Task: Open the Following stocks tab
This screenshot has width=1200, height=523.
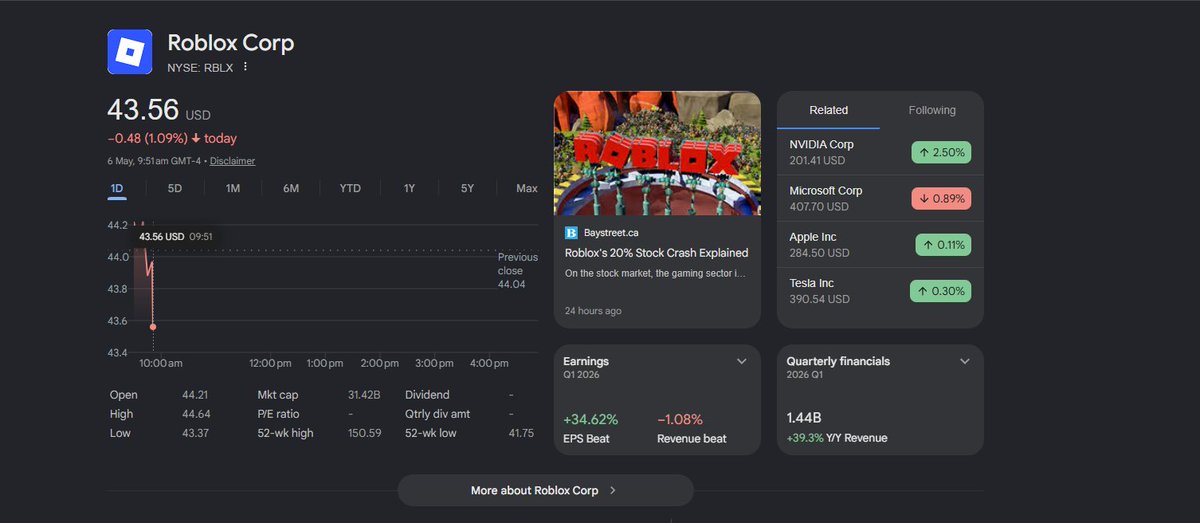Action: pyautogui.click(x=932, y=110)
